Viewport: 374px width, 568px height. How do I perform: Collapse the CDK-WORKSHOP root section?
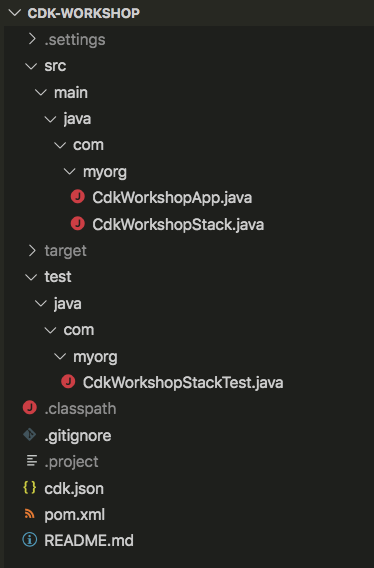tap(14, 13)
